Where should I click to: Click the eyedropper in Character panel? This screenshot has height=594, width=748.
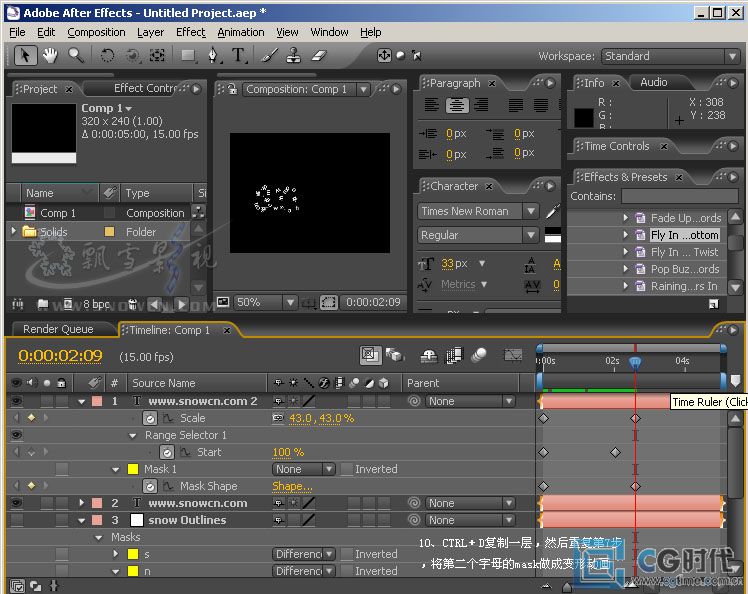pos(552,211)
